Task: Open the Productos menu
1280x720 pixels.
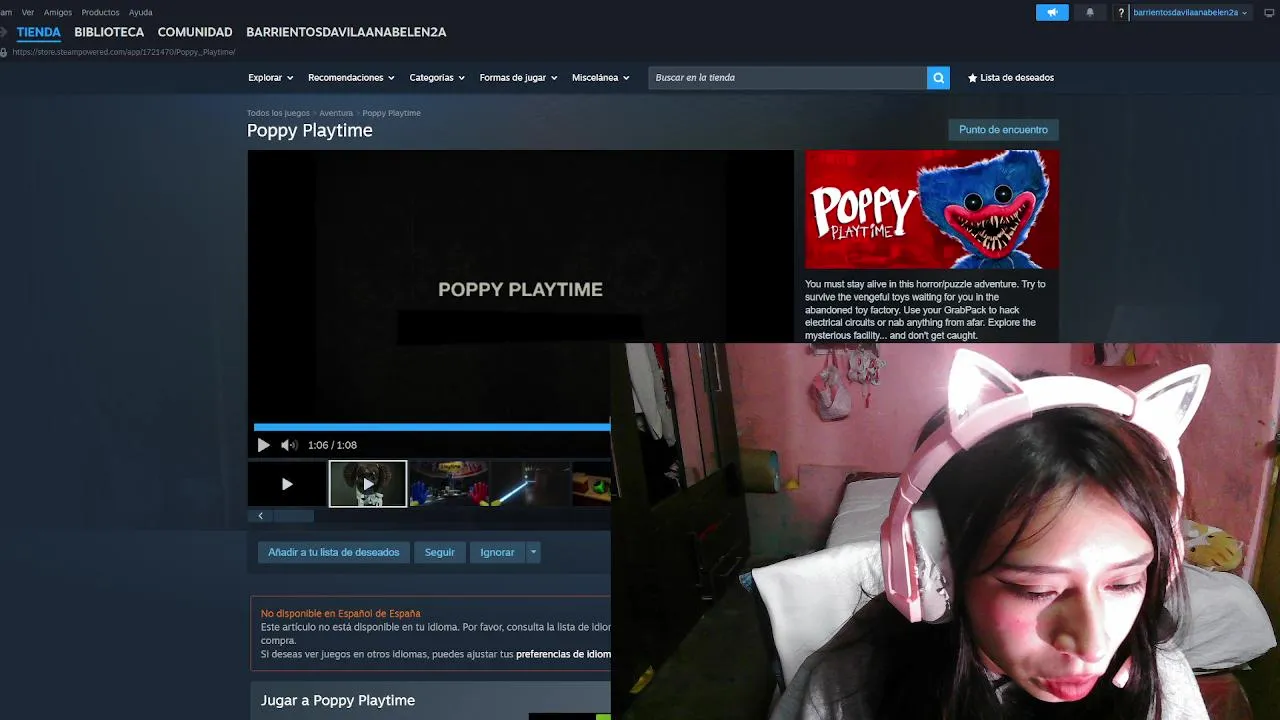Action: (100, 12)
